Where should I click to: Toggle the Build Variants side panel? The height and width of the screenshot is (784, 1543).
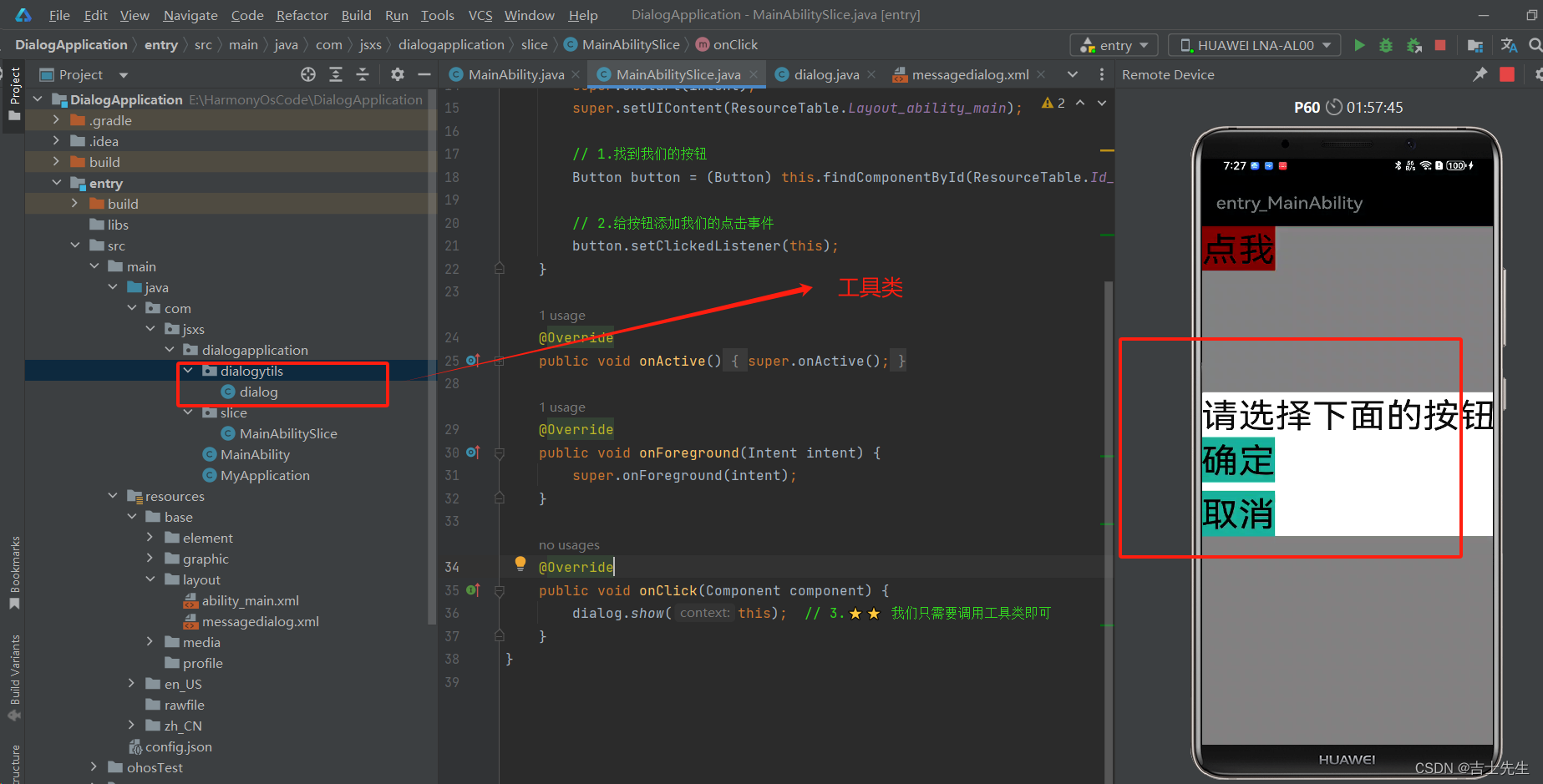[x=14, y=676]
